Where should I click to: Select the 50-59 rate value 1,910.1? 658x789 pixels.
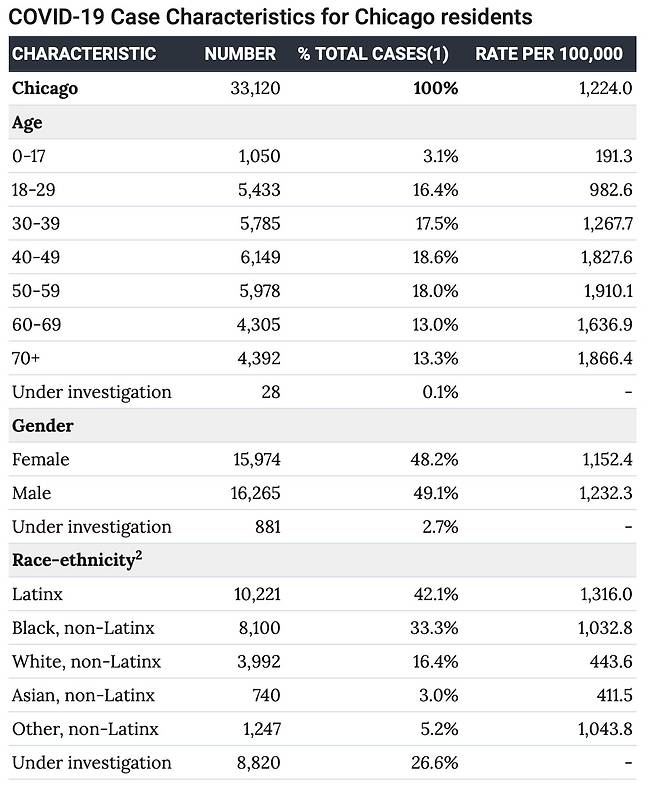tap(608, 291)
